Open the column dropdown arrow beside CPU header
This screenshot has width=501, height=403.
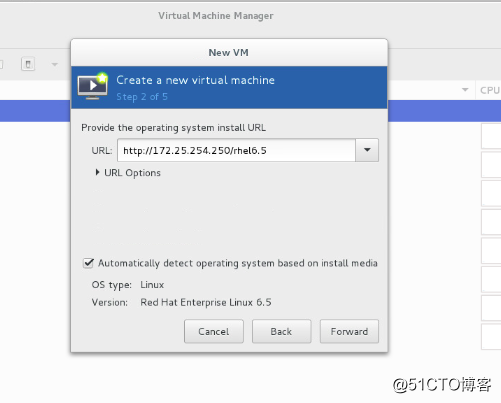[x=465, y=90]
